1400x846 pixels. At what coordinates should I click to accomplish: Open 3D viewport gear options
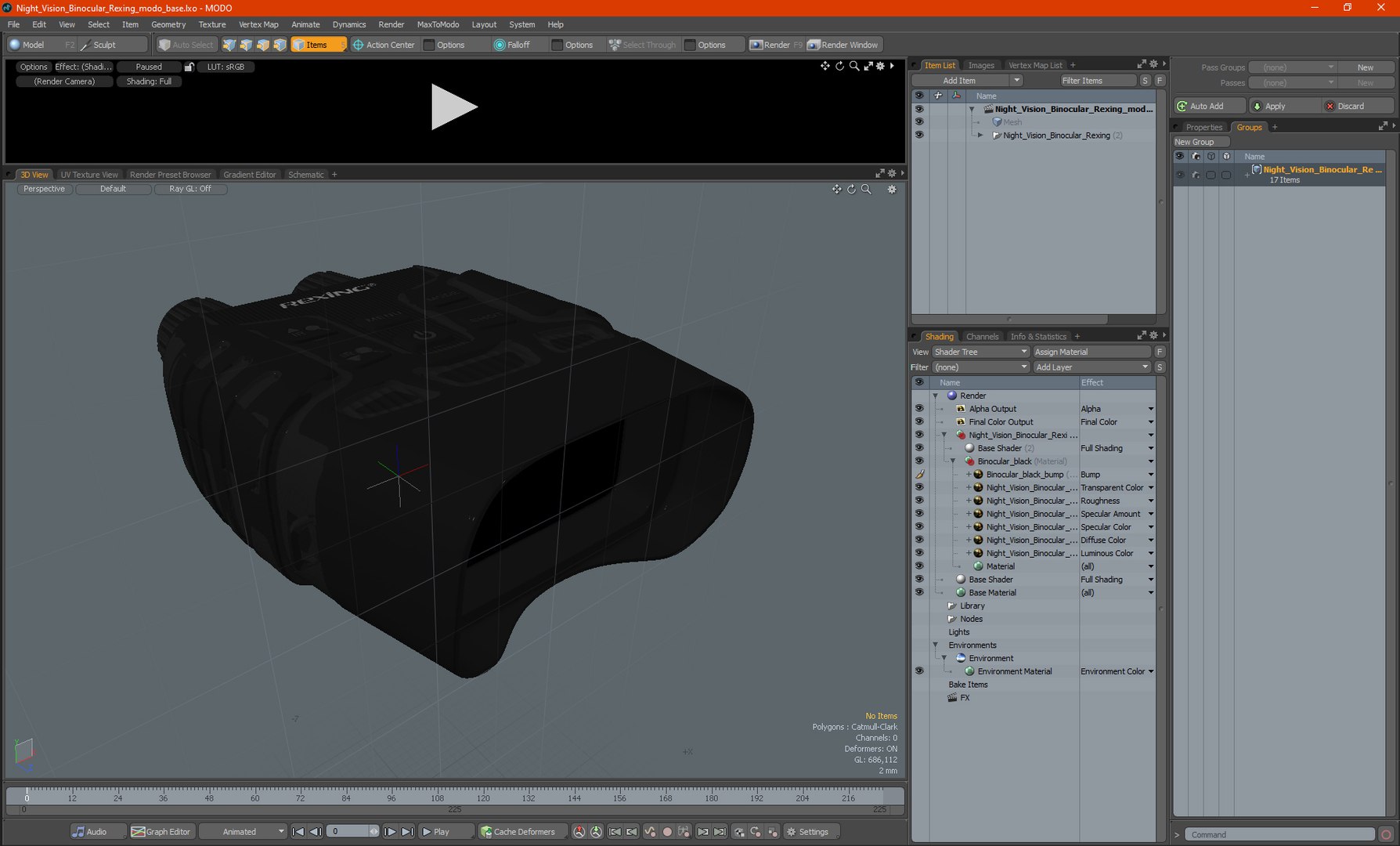(x=891, y=189)
